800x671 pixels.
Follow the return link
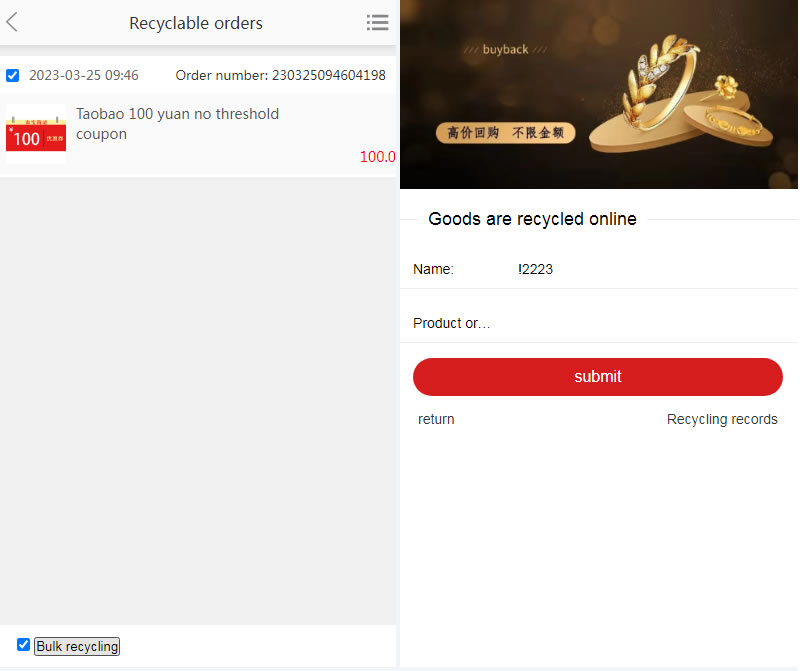click(436, 419)
